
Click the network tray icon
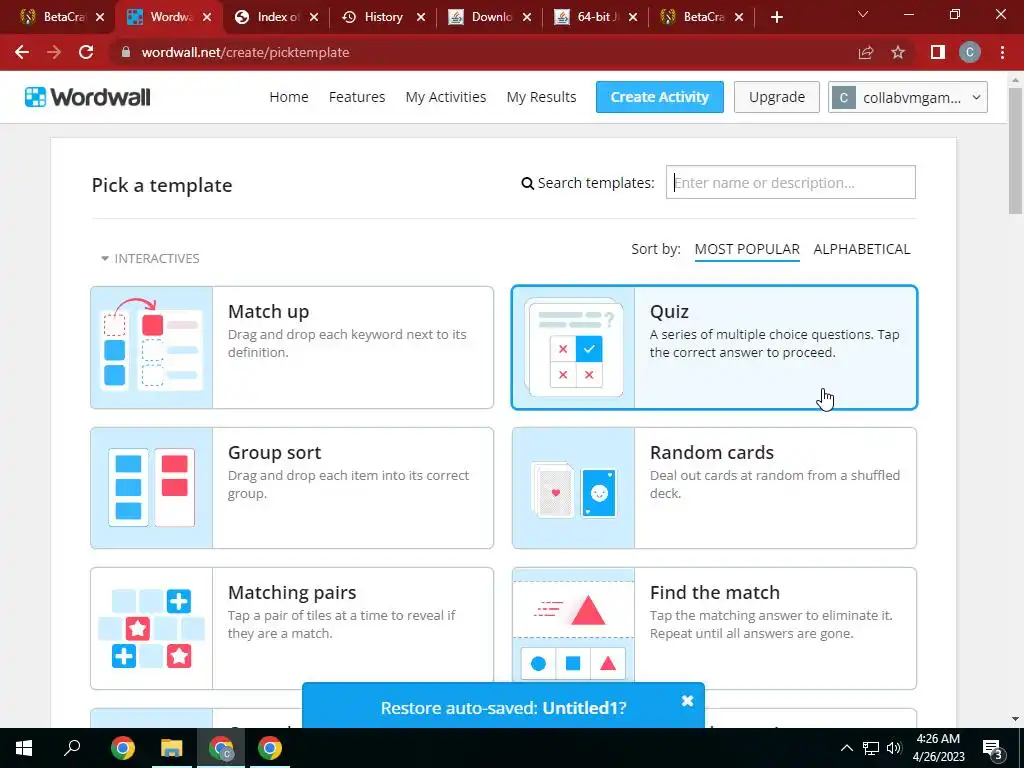(x=871, y=748)
